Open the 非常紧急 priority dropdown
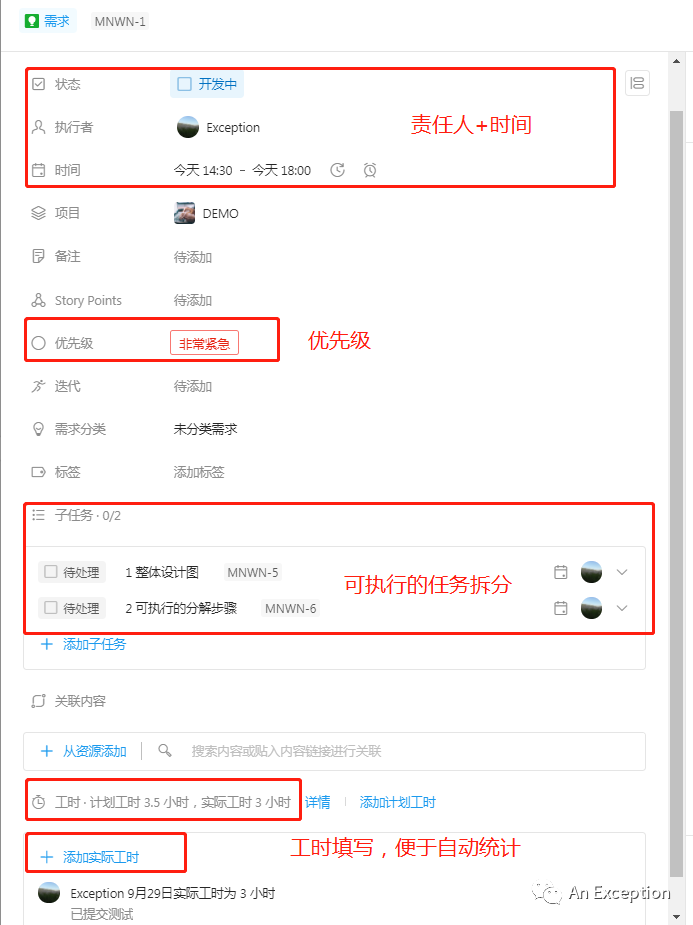Image resolution: width=693 pixels, height=925 pixels. pos(204,343)
